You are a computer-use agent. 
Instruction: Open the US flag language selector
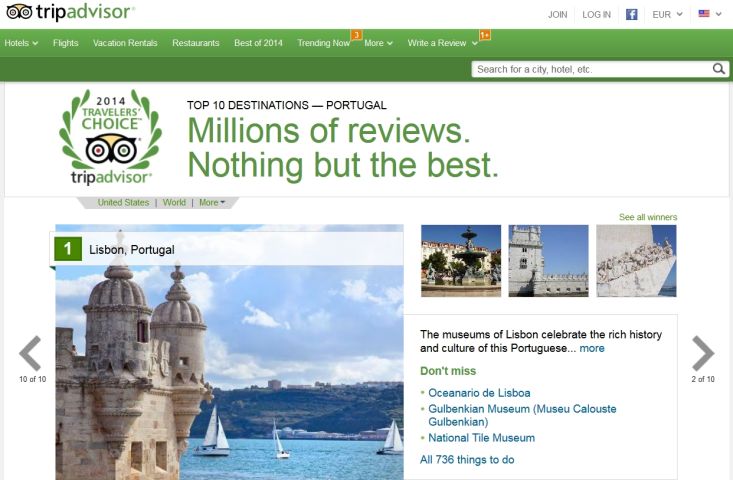click(x=709, y=15)
